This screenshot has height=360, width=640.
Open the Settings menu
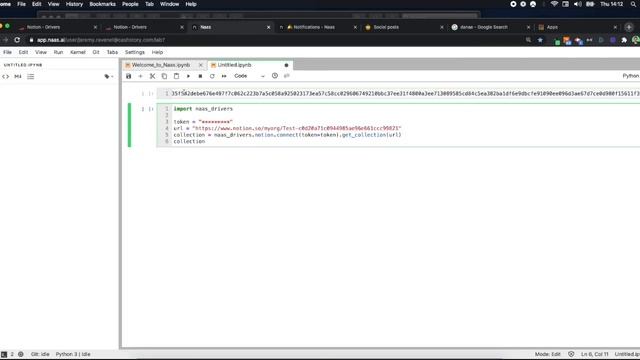pos(135,52)
